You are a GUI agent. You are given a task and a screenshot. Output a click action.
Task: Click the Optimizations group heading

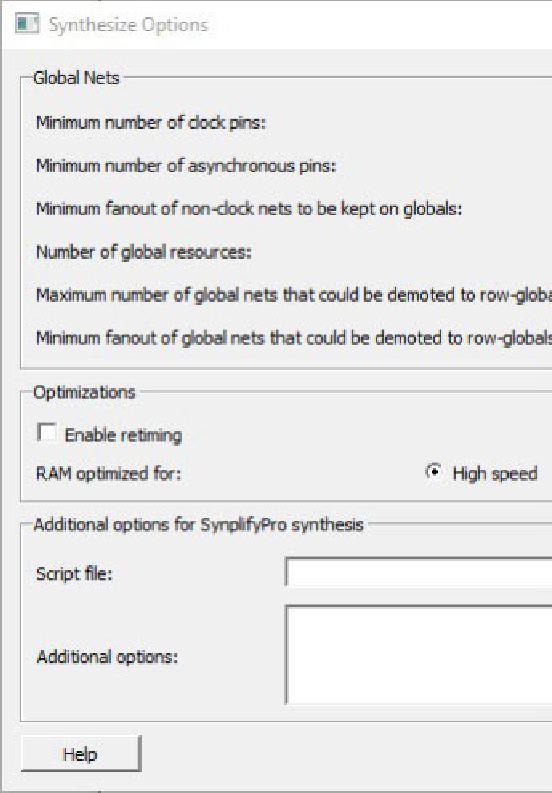[84, 392]
